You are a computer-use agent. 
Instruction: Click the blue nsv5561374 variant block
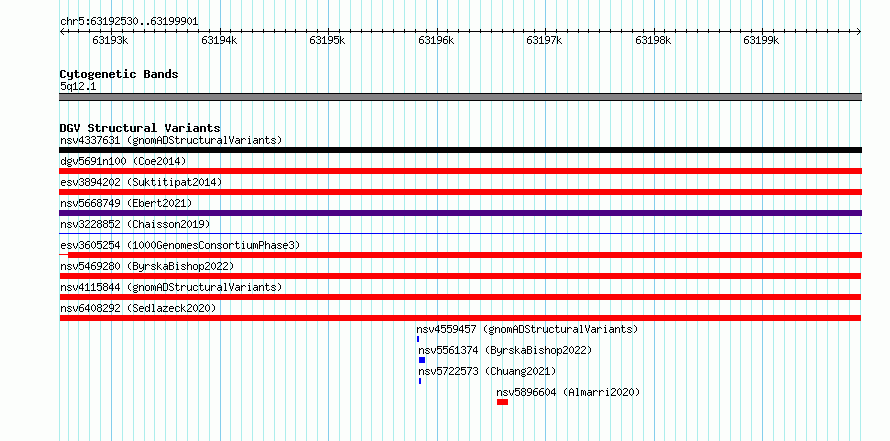[x=422, y=360]
